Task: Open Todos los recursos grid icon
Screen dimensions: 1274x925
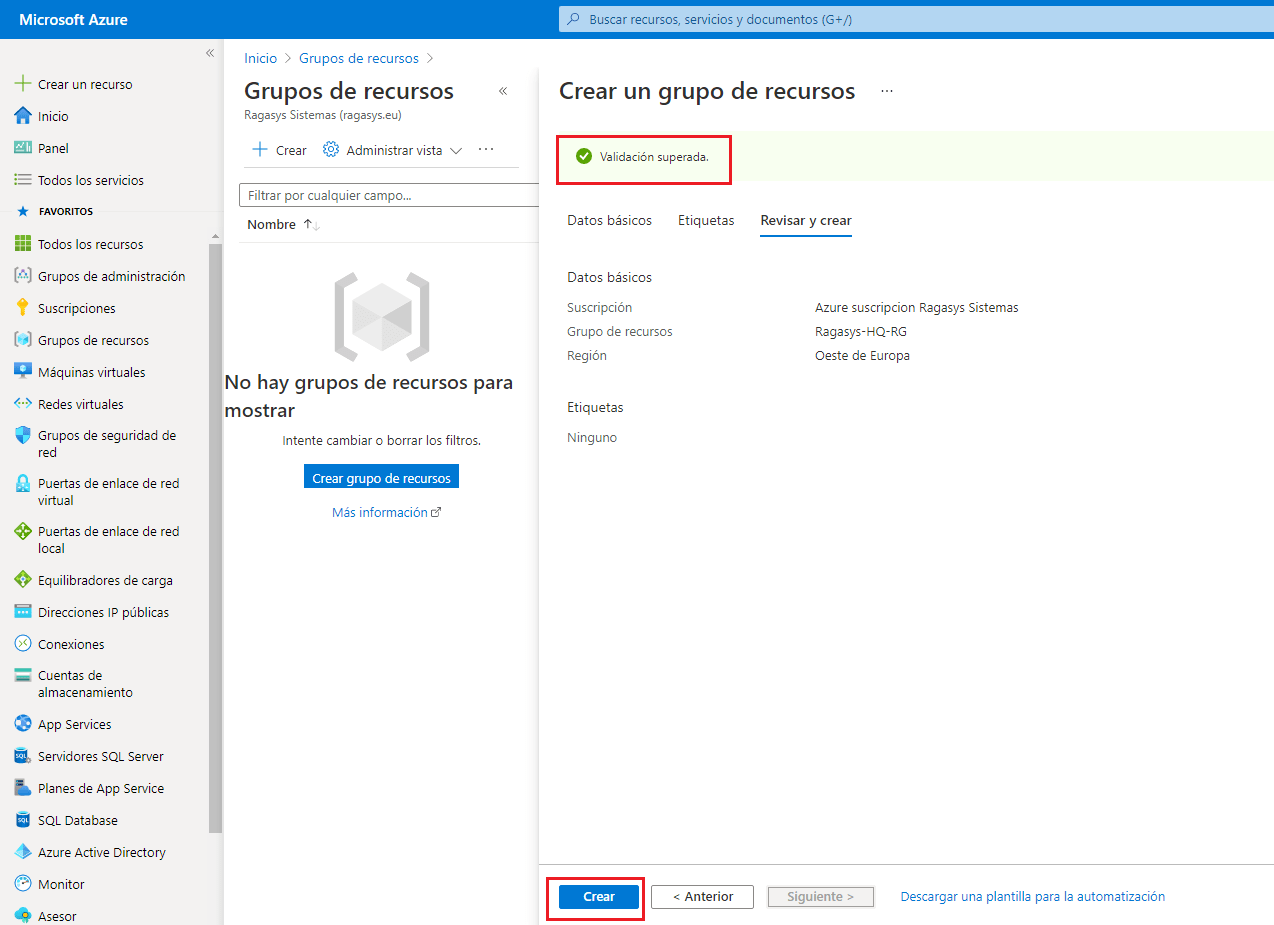Action: (23, 244)
